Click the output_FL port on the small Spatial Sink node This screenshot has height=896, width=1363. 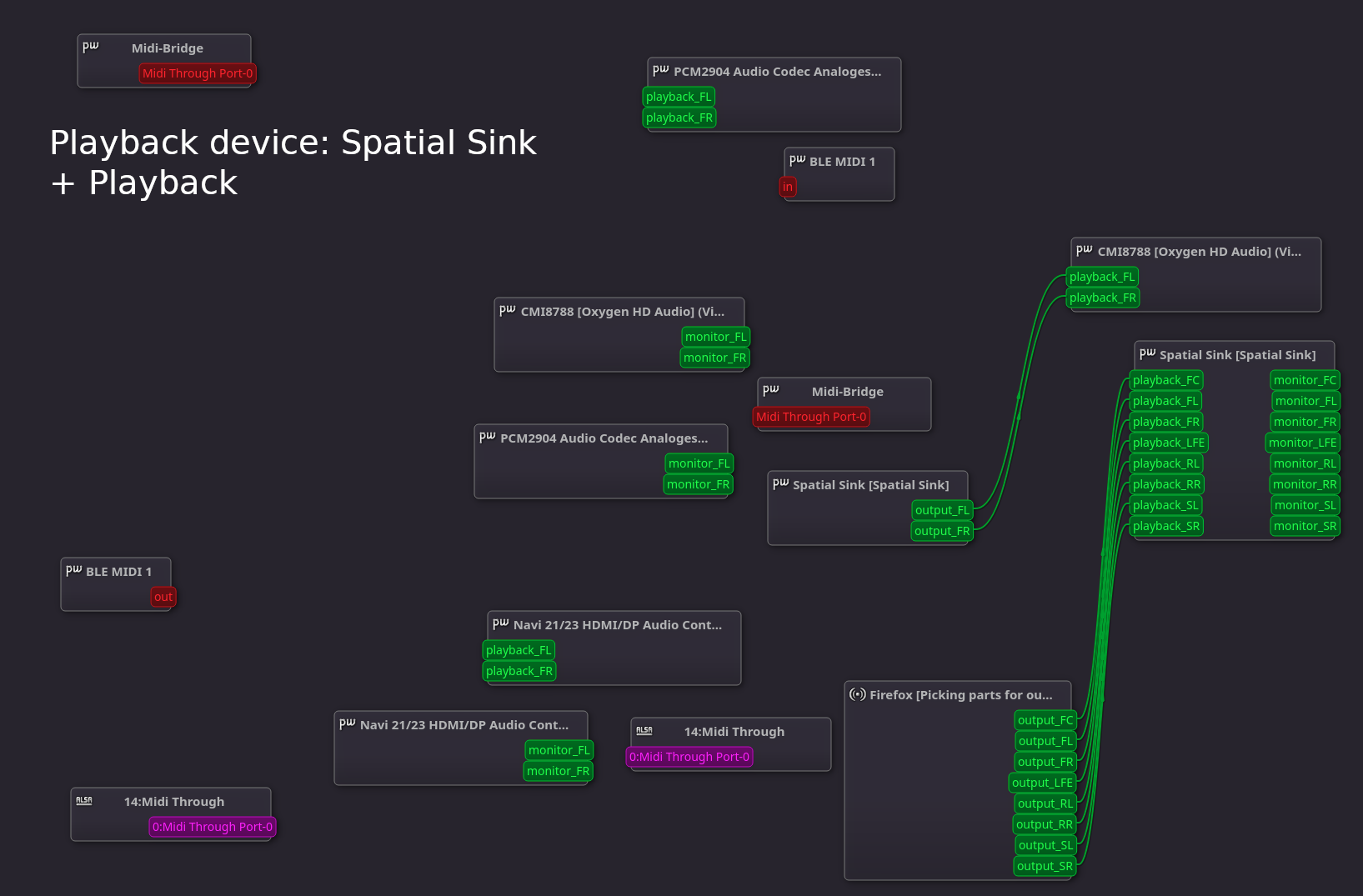[x=940, y=509]
